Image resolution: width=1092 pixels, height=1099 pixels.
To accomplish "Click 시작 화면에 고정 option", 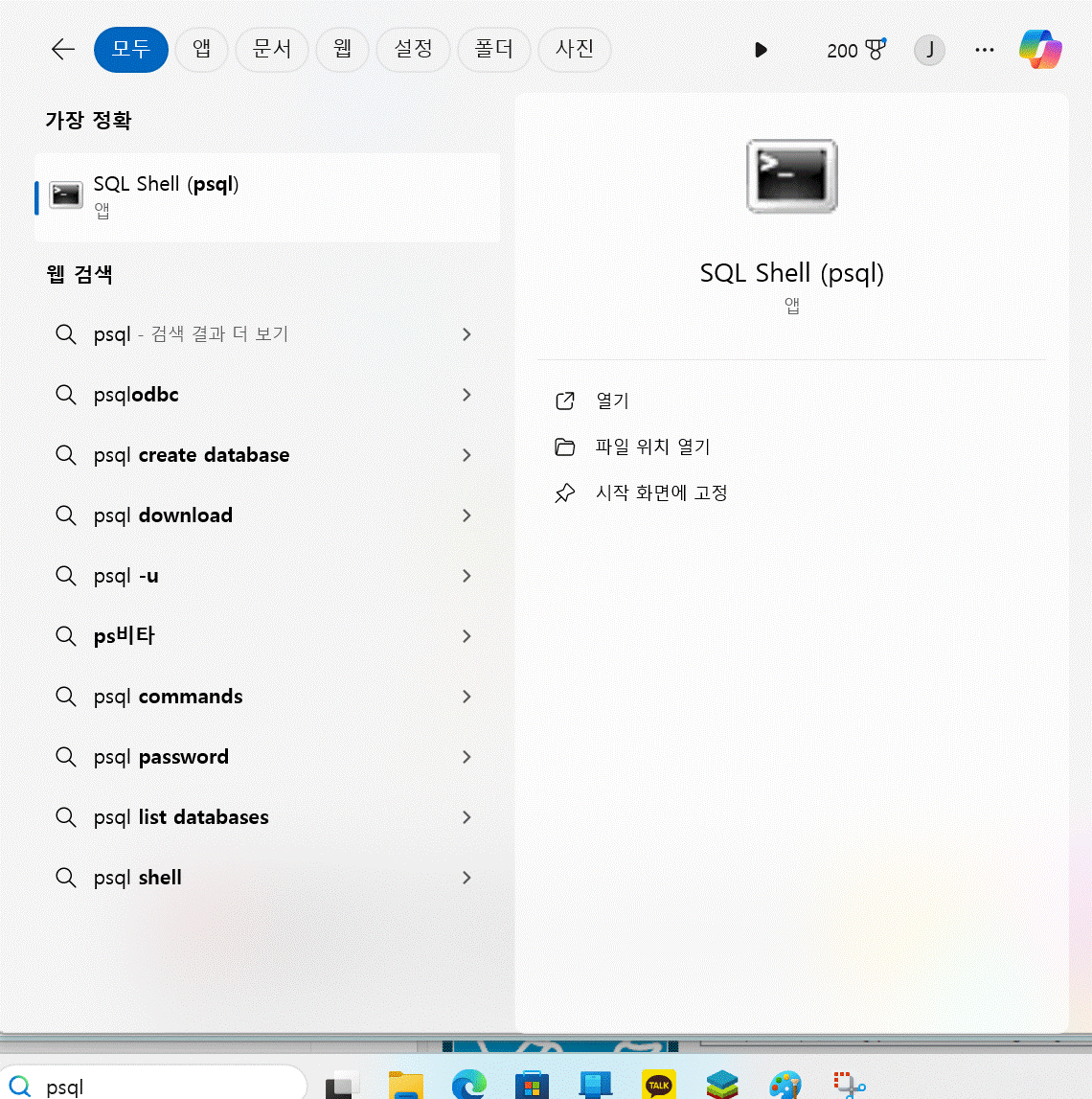I will pos(661,493).
